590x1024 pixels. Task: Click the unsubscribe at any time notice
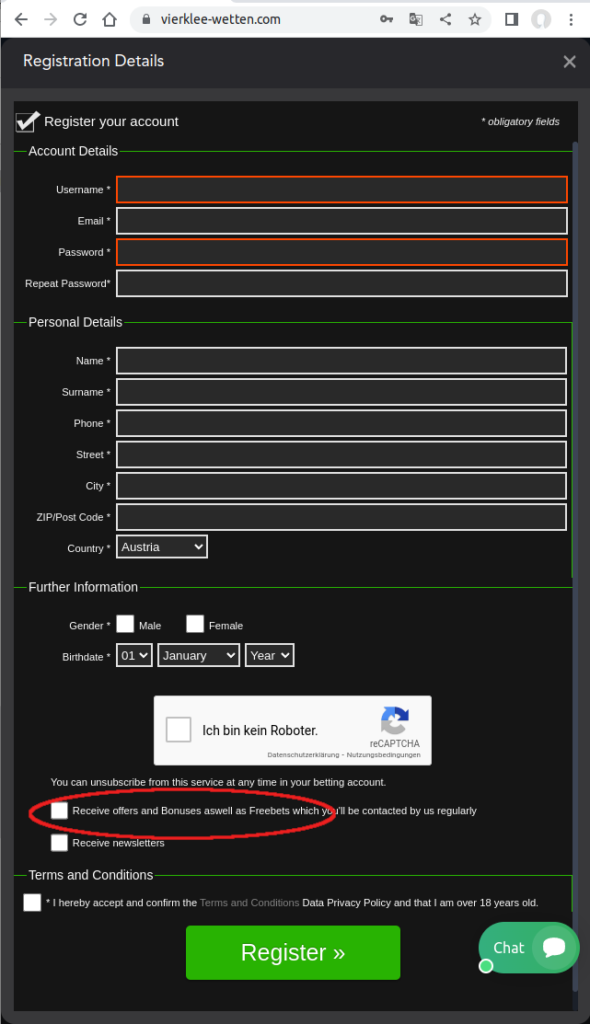[218, 782]
